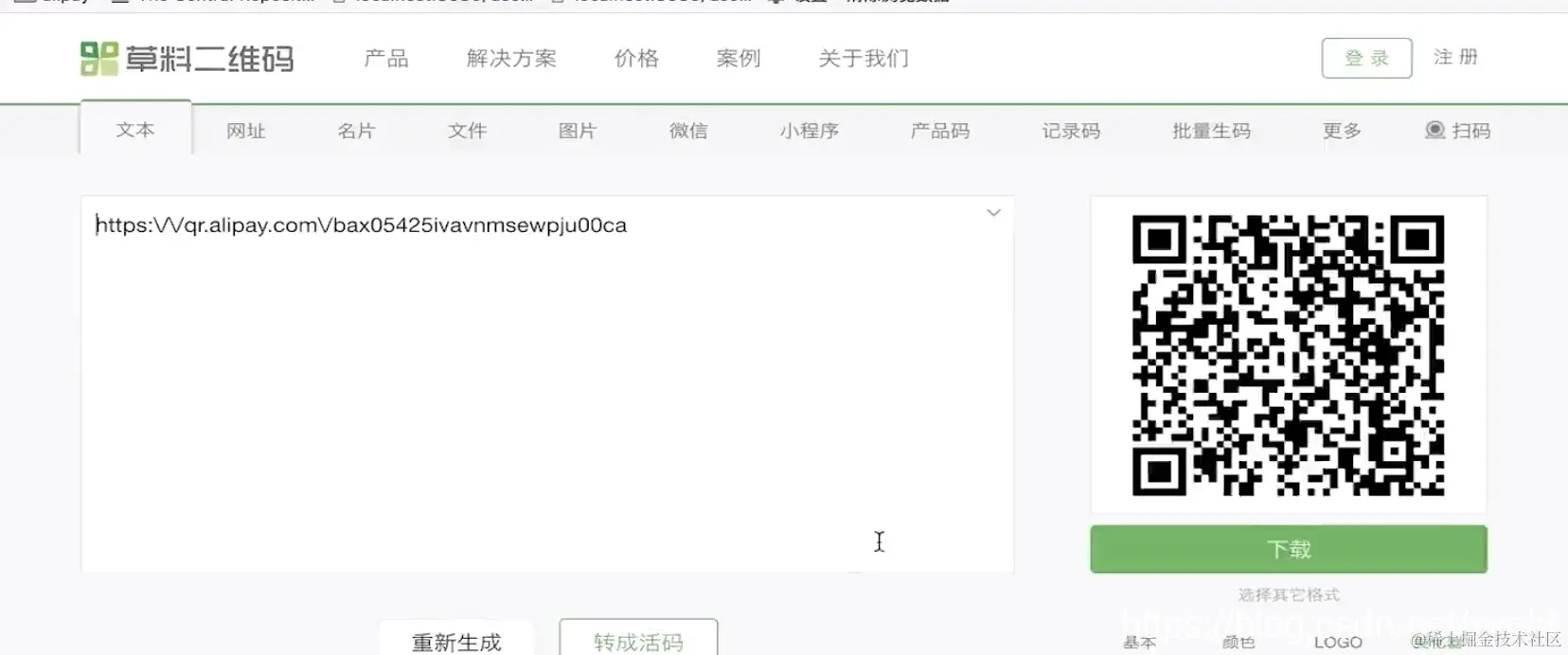Click the green 下载 button
The height and width of the screenshot is (655, 1568).
tap(1289, 549)
